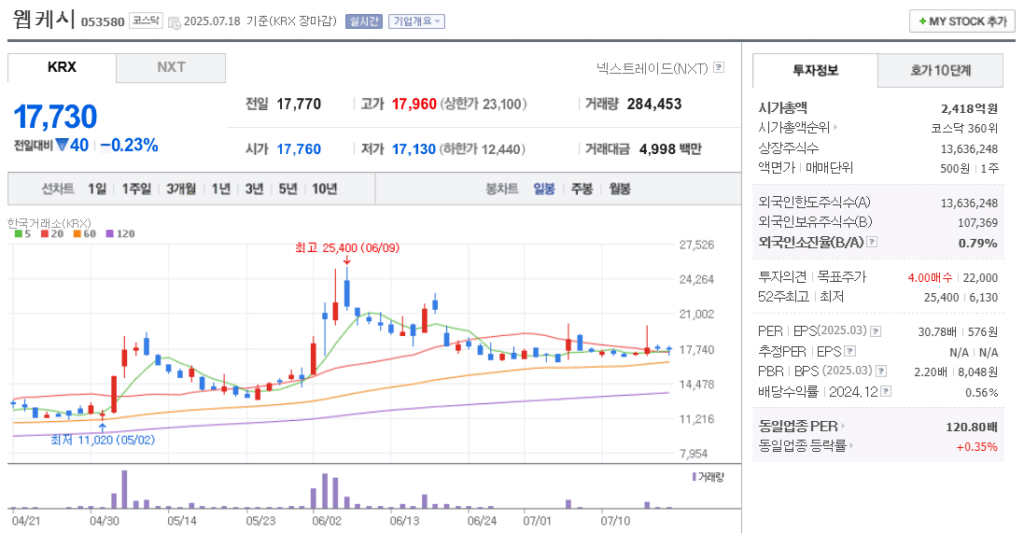Click the 저가 value 17,130
This screenshot has height=533, width=1024.
click(413, 150)
